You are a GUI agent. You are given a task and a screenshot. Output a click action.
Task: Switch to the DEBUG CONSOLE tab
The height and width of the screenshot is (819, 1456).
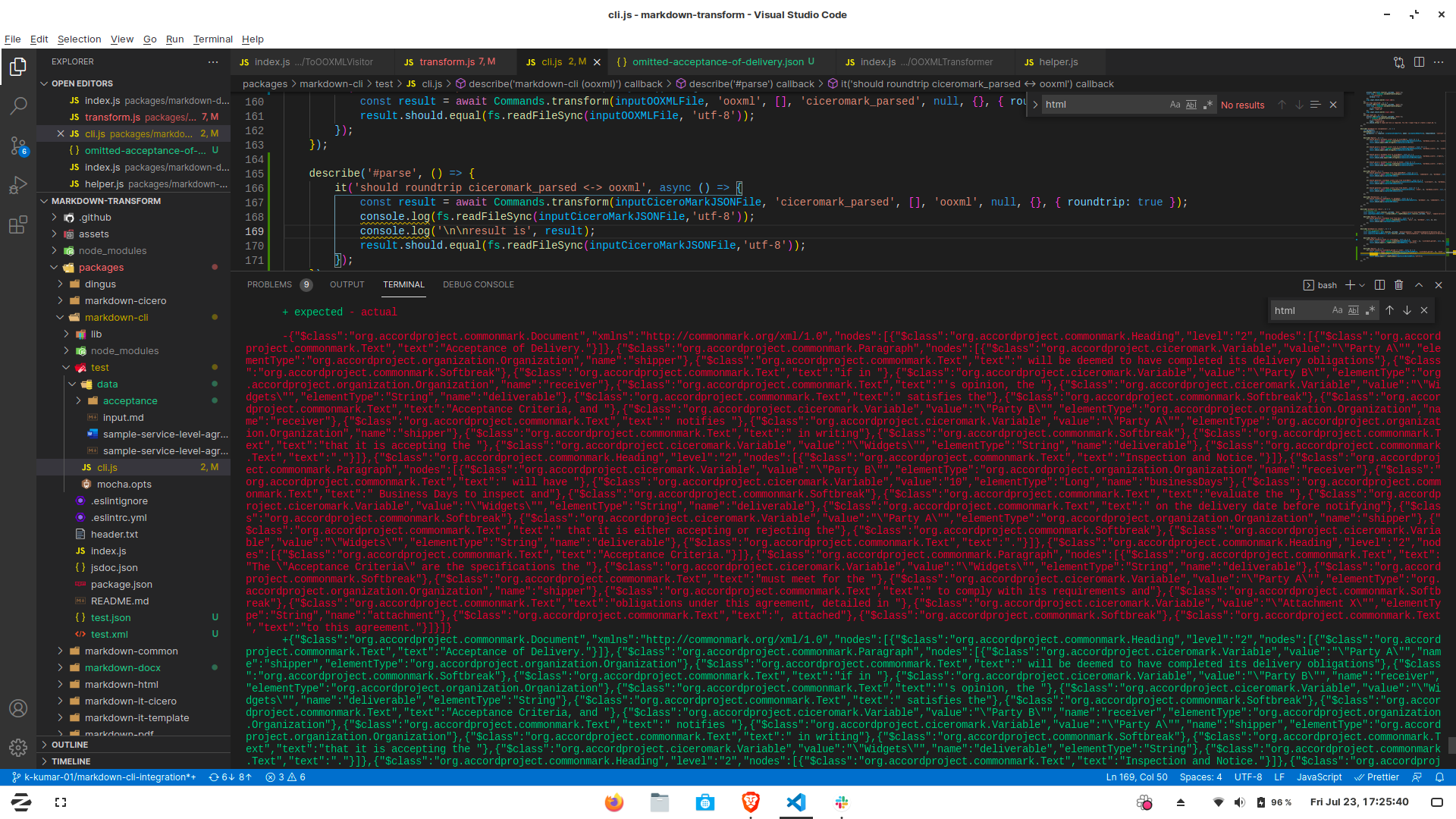tap(478, 284)
